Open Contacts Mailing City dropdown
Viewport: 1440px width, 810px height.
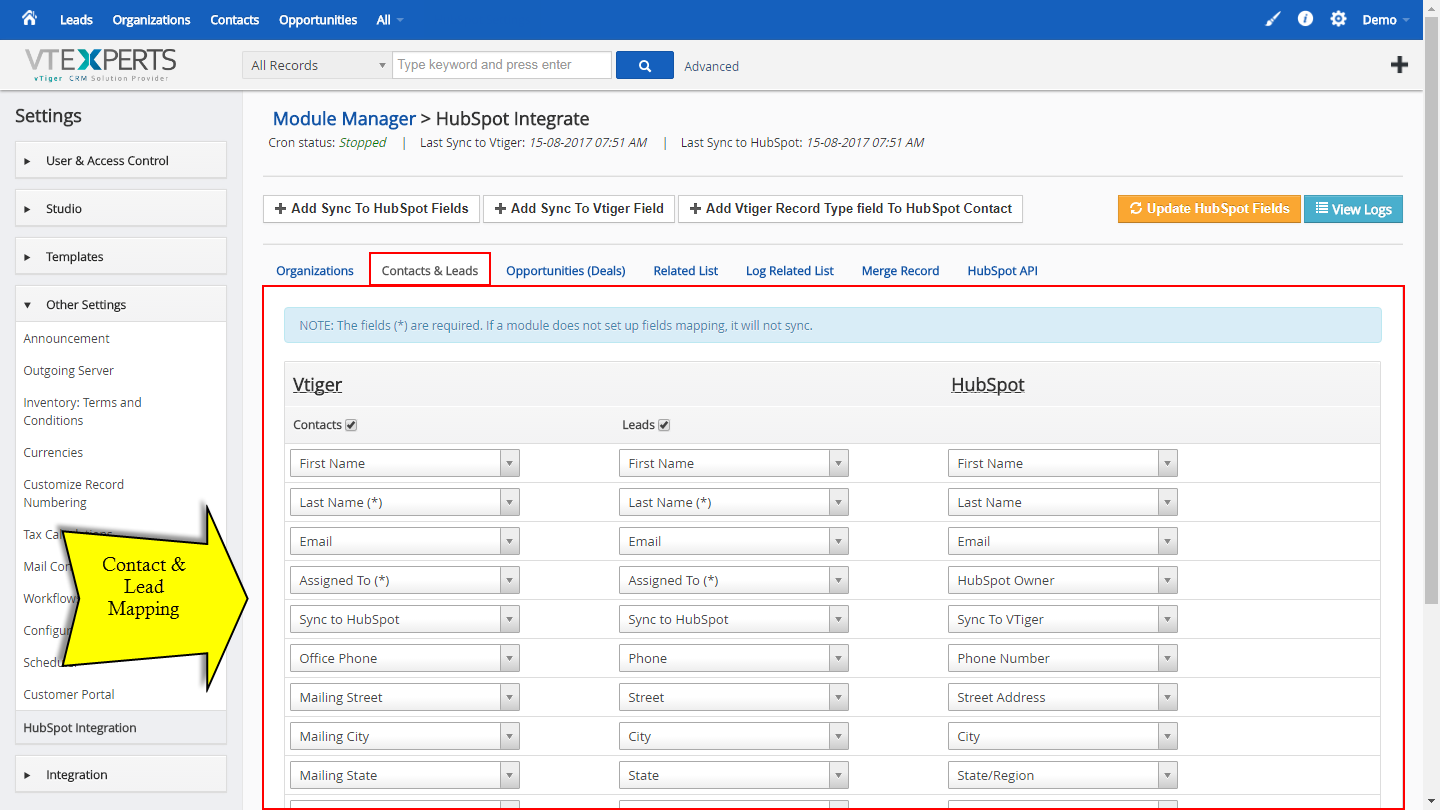[405, 736]
